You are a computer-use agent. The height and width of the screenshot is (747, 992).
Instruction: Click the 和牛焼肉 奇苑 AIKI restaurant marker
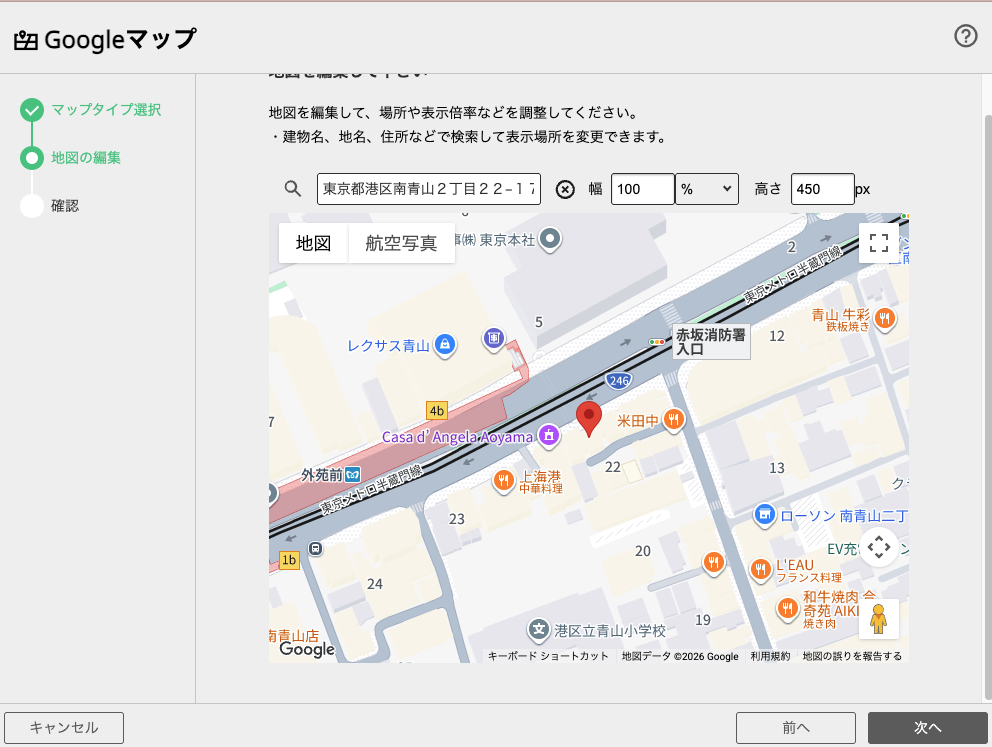(x=787, y=609)
